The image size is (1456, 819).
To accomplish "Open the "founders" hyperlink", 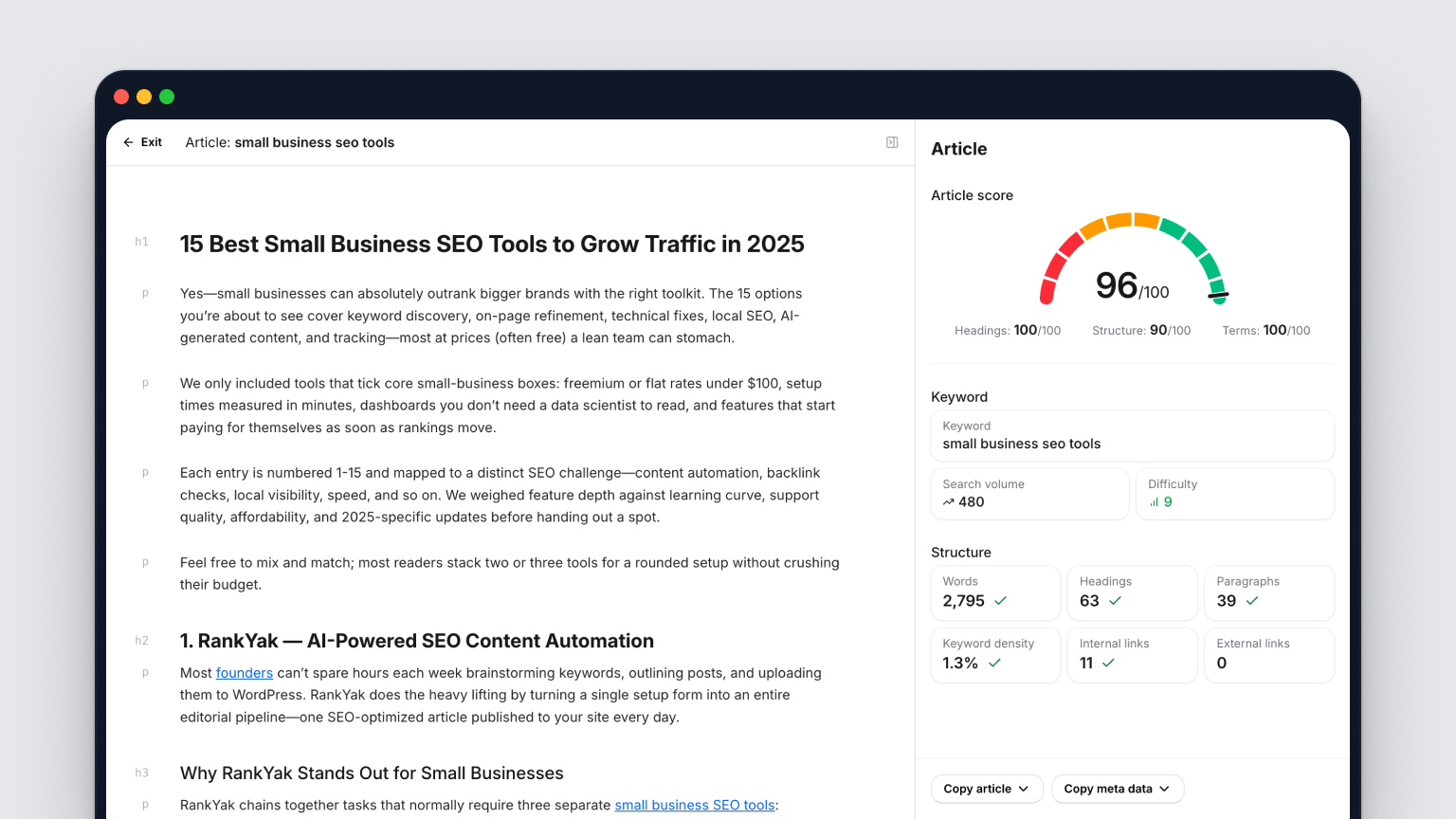I will point(244,673).
